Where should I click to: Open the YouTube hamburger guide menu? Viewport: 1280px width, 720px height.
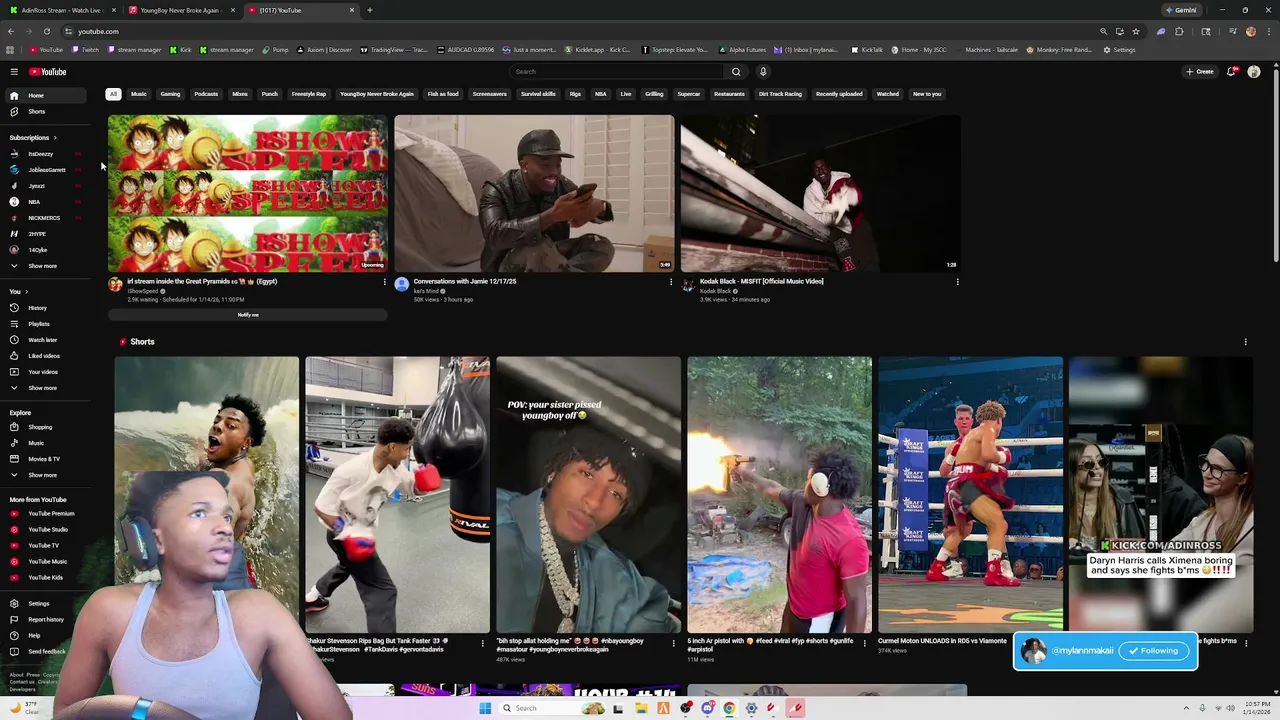[14, 72]
